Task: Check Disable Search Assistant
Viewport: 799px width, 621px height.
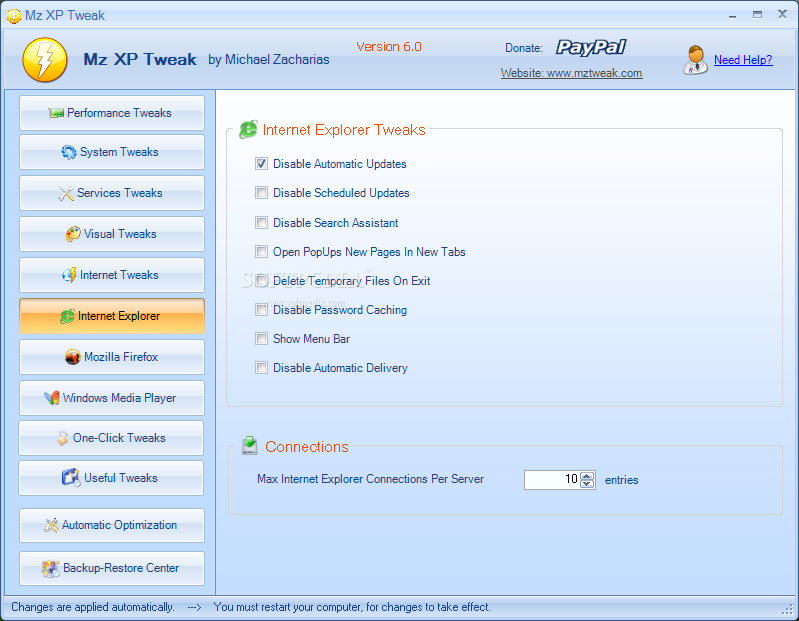Action: click(x=261, y=223)
